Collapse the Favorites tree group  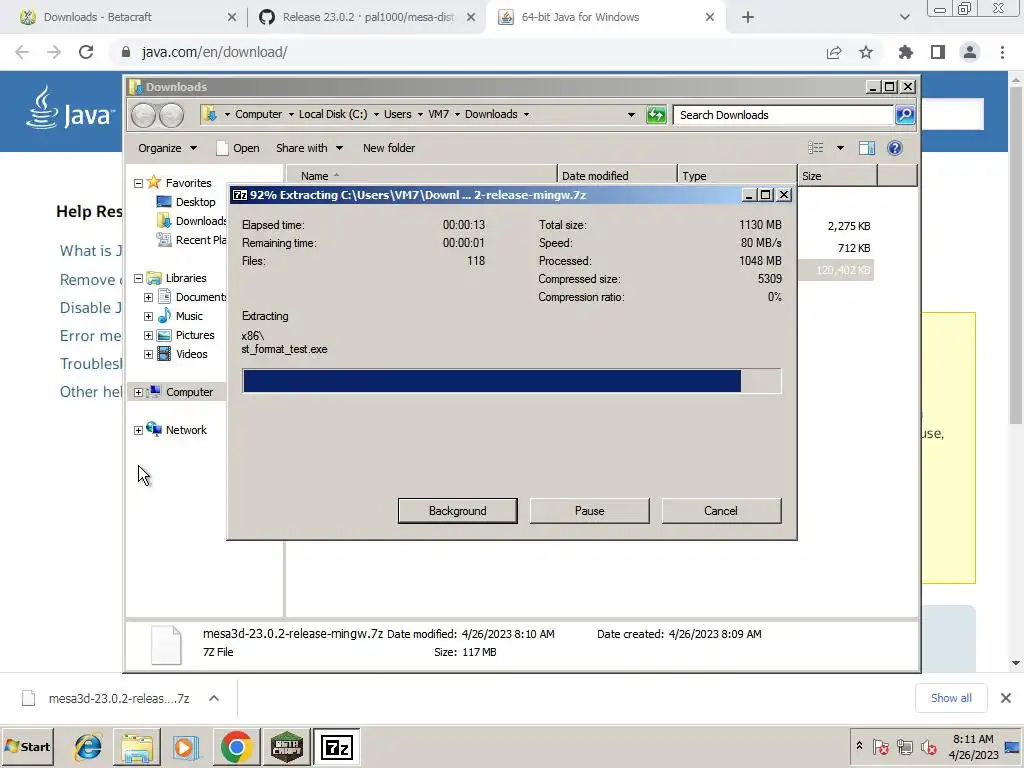click(138, 184)
